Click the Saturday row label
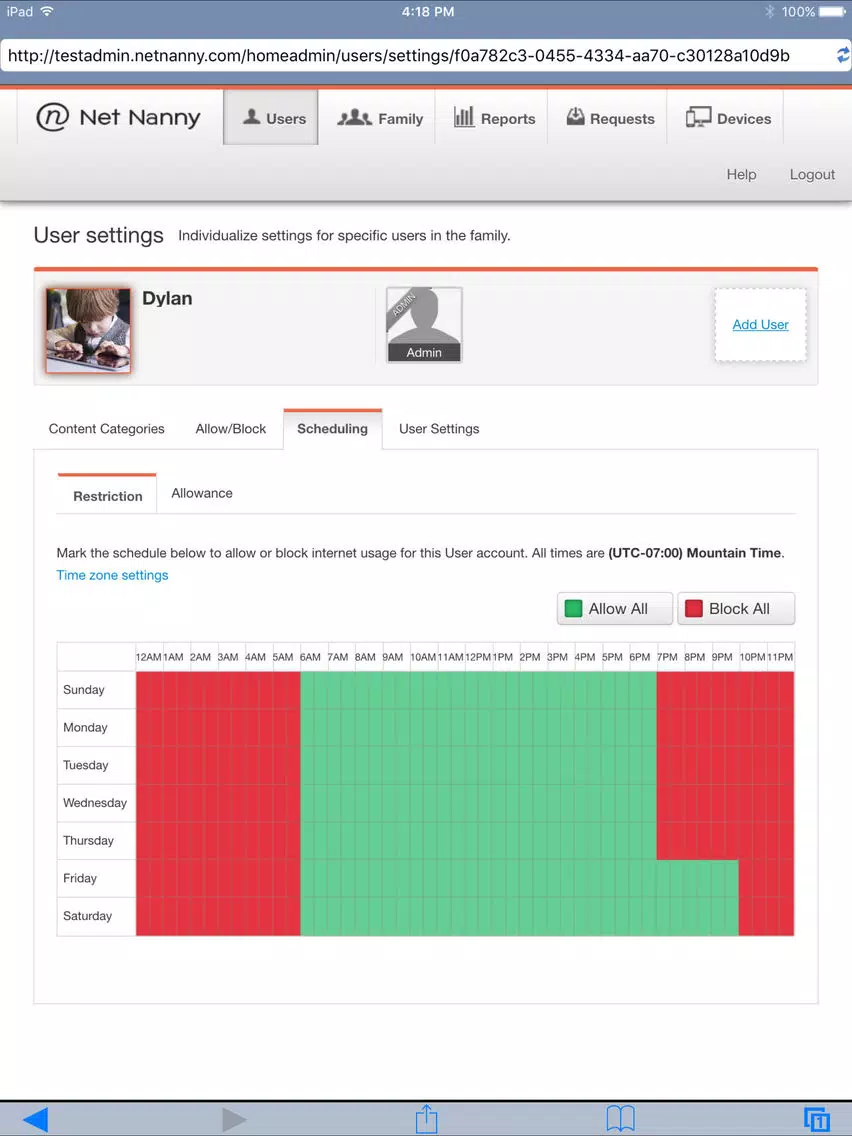The width and height of the screenshot is (852, 1136). pyautogui.click(x=88, y=916)
